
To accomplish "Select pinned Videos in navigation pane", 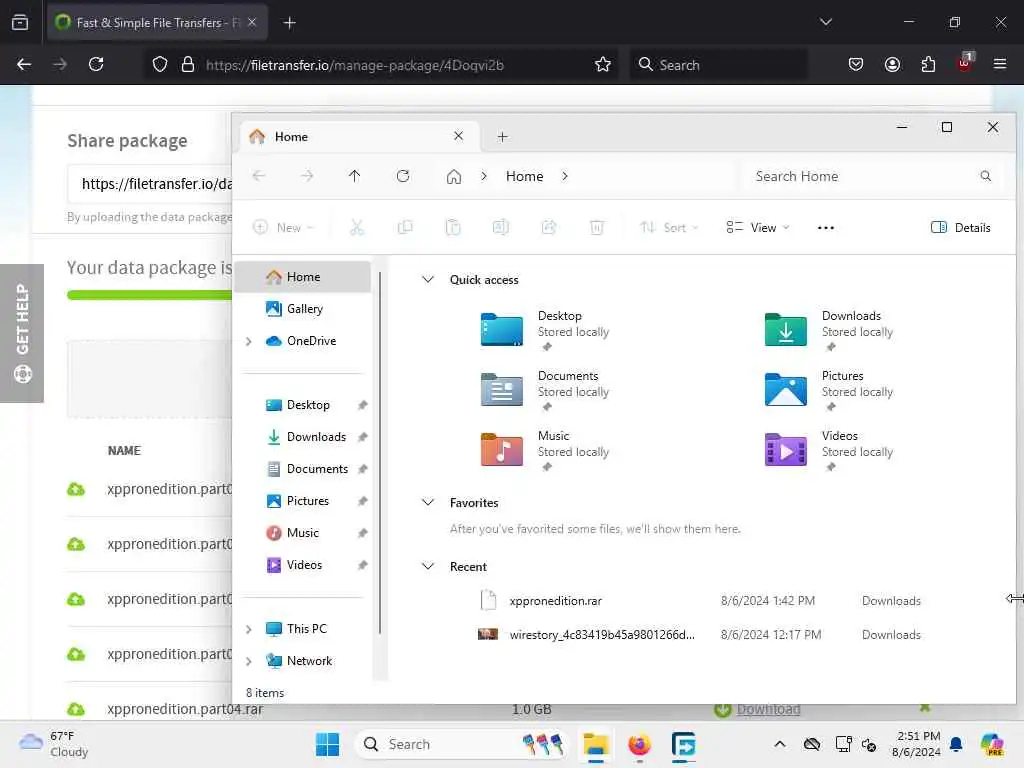I will [x=302, y=565].
